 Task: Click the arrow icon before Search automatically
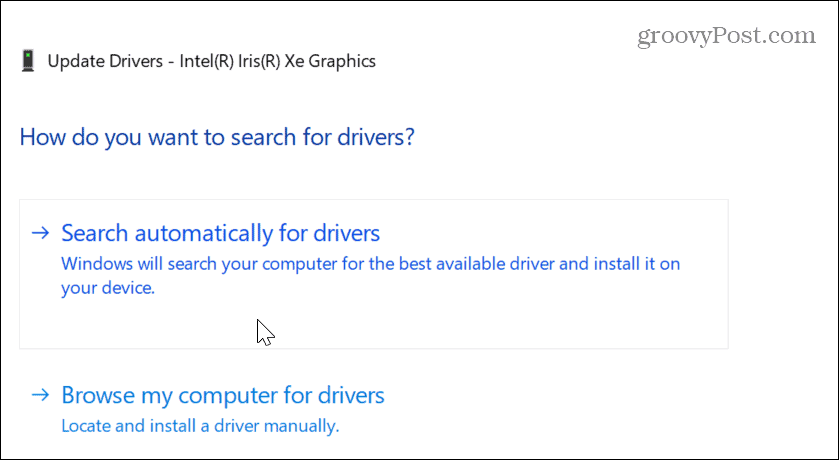click(x=40, y=233)
